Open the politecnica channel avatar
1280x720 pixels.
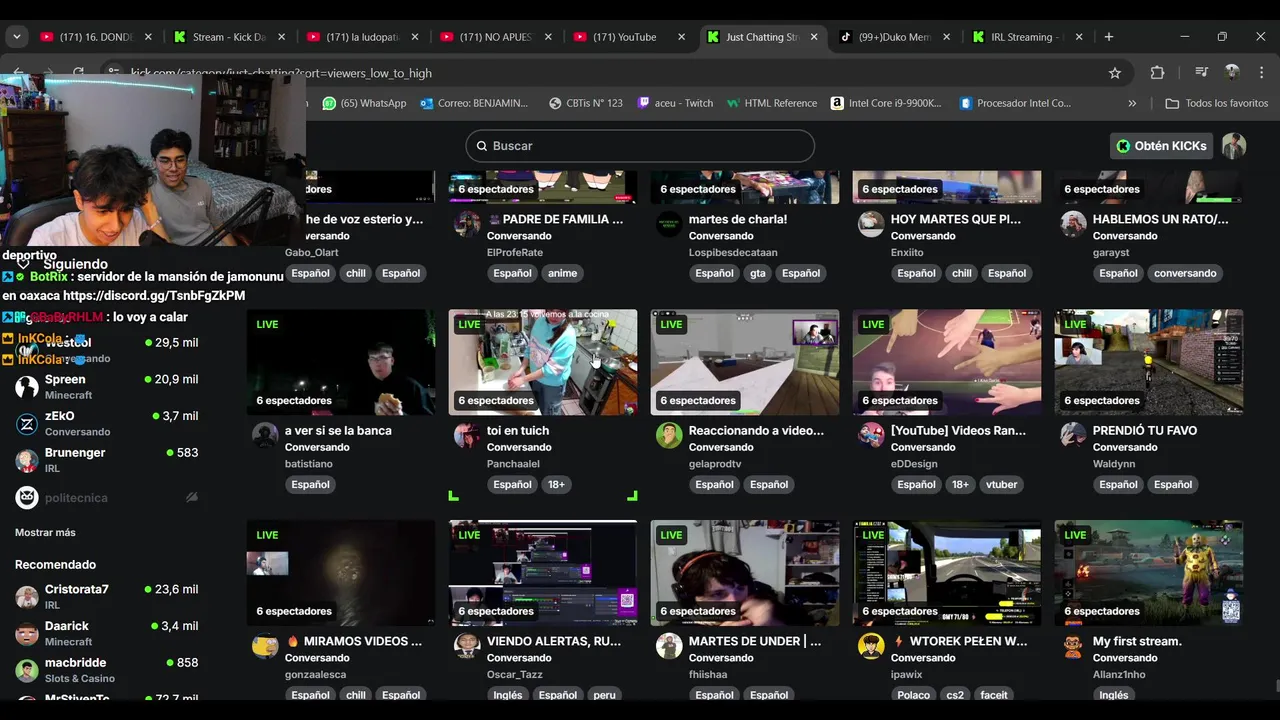click(27, 497)
